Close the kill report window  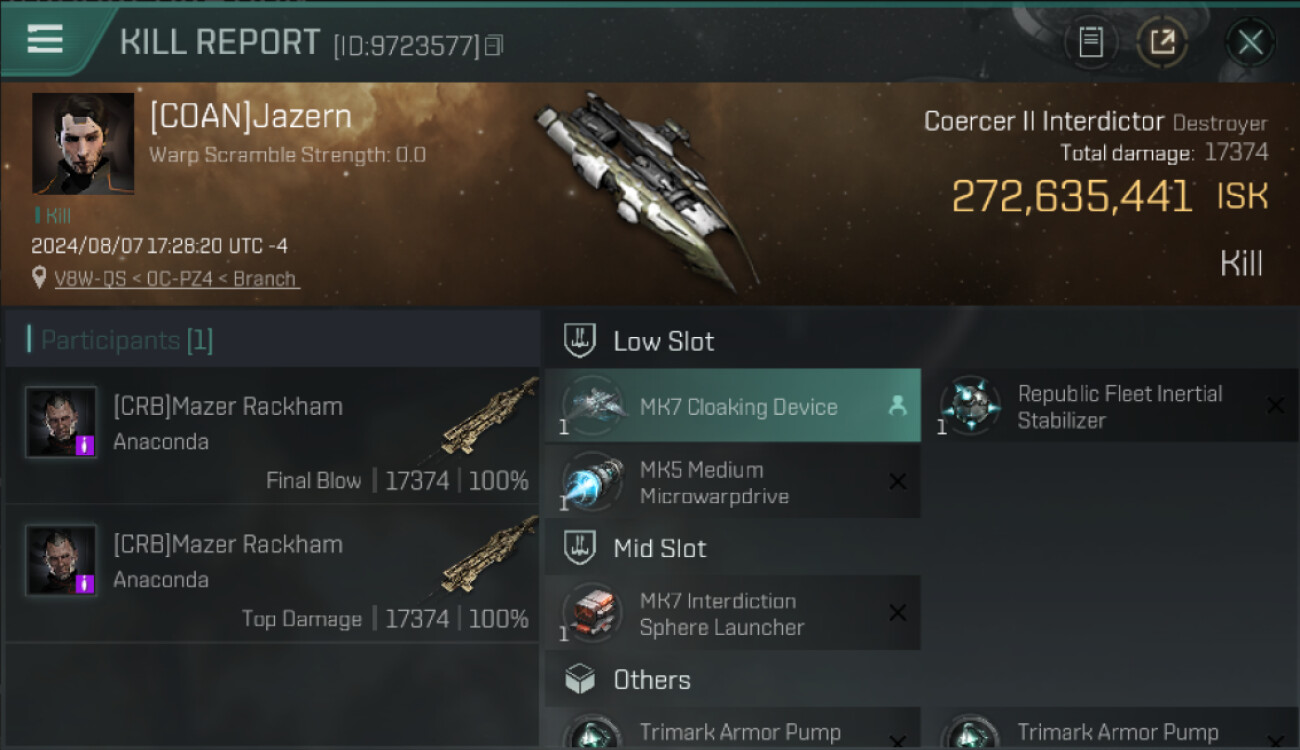(1250, 42)
